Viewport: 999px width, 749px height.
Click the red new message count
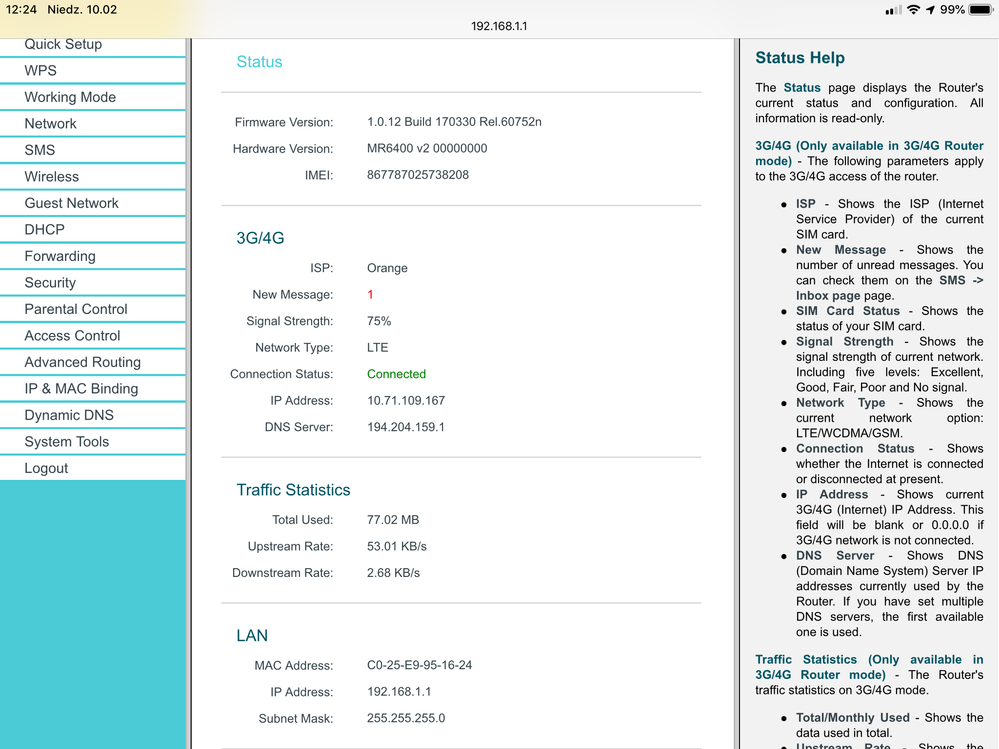coord(370,295)
